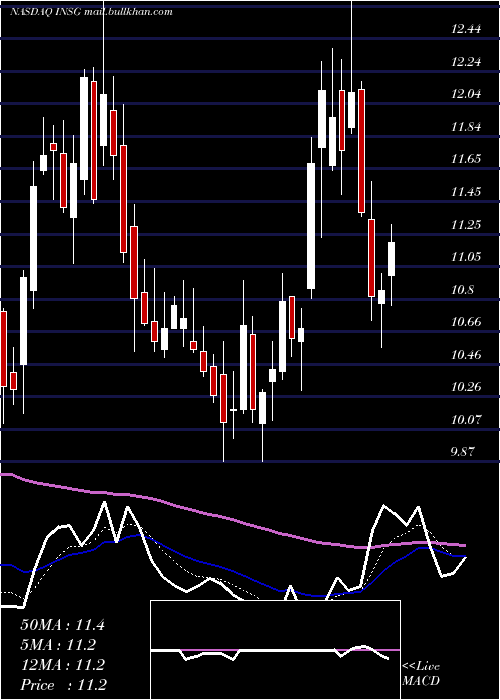This screenshot has height=700, width=500.
Task: Click the 12MA : 11.2 readout
Action: pyautogui.click(x=62, y=665)
